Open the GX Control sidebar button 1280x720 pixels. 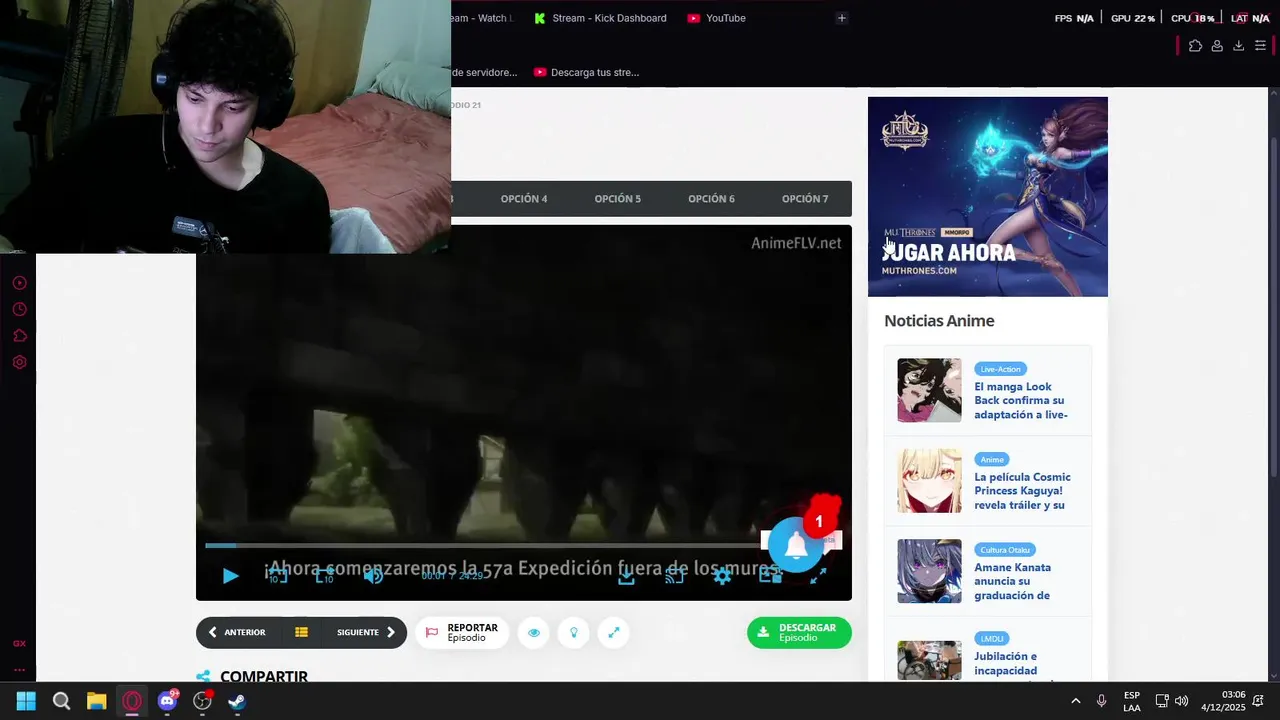(19, 644)
